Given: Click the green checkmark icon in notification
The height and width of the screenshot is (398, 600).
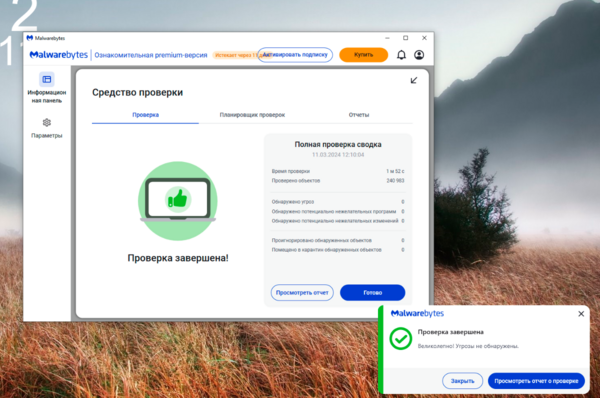Looking at the screenshot, I should [401, 339].
